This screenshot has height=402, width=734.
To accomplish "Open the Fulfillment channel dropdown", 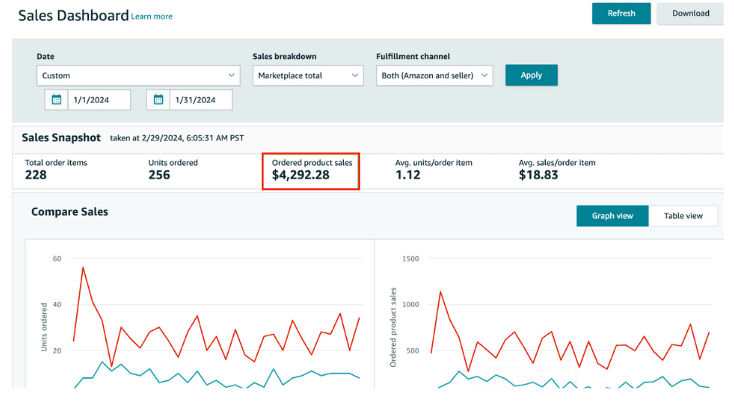I will point(434,75).
